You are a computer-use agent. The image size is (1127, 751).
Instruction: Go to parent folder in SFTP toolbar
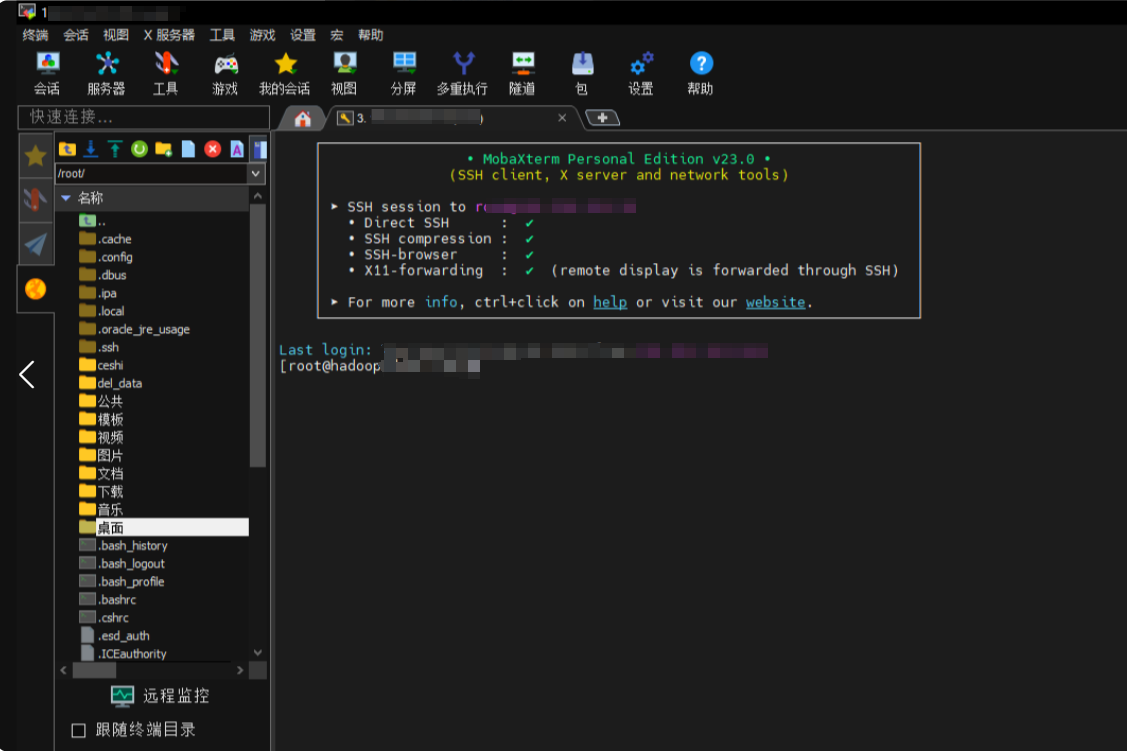[68, 149]
